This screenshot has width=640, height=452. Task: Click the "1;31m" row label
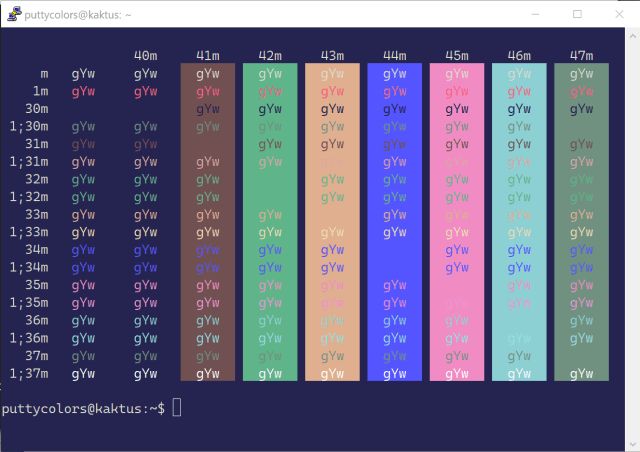(29, 161)
